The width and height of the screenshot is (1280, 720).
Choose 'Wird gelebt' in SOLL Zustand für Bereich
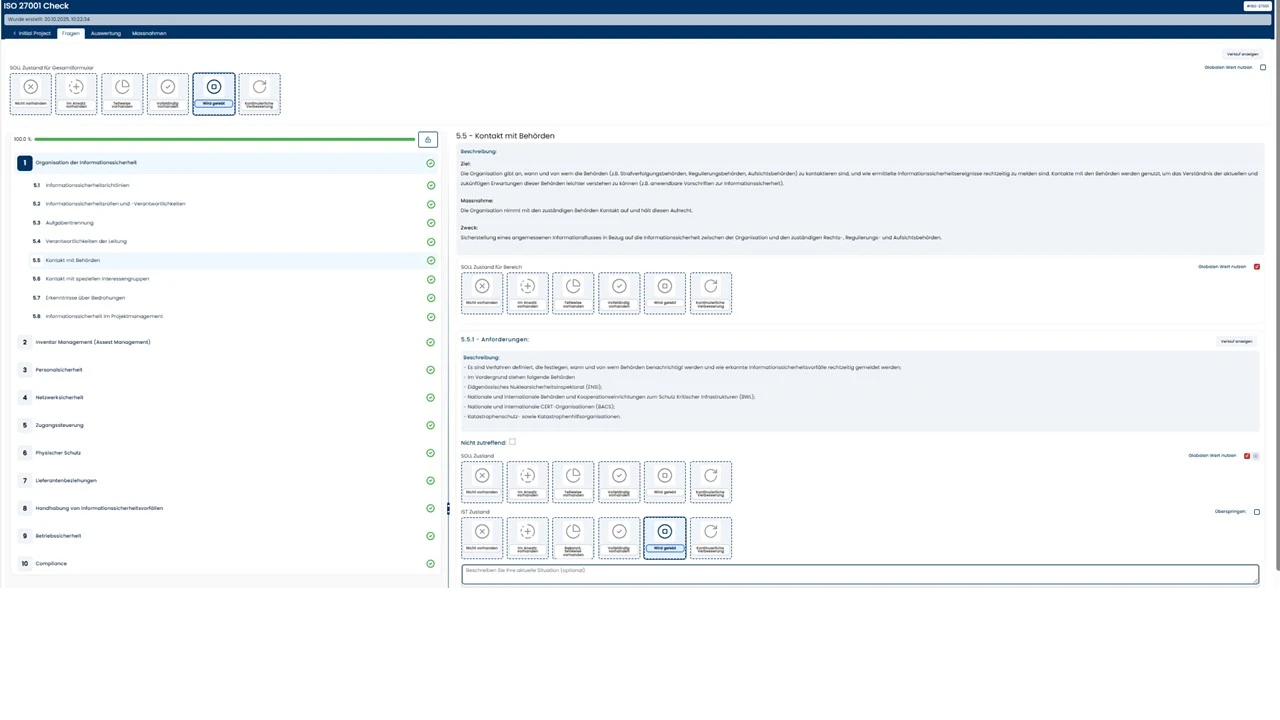664,292
